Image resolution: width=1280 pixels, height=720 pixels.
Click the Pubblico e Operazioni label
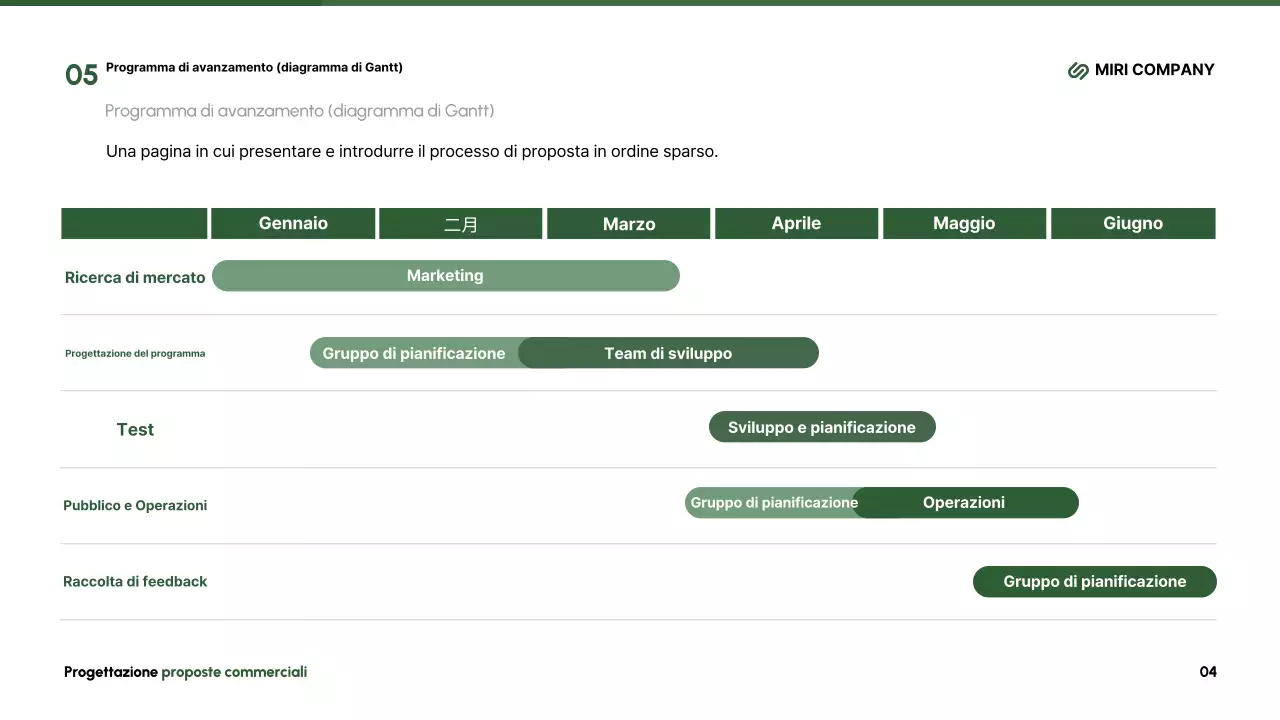coord(135,506)
